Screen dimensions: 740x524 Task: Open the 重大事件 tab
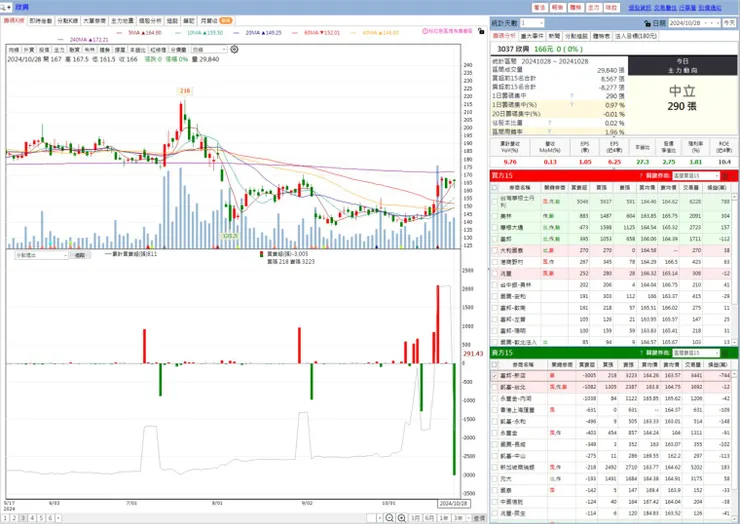(x=532, y=36)
